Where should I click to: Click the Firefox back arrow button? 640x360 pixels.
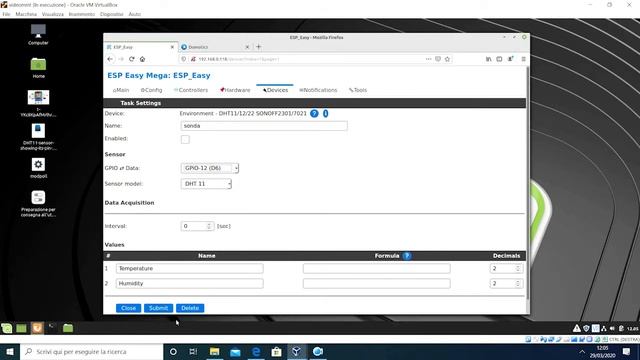point(110,59)
